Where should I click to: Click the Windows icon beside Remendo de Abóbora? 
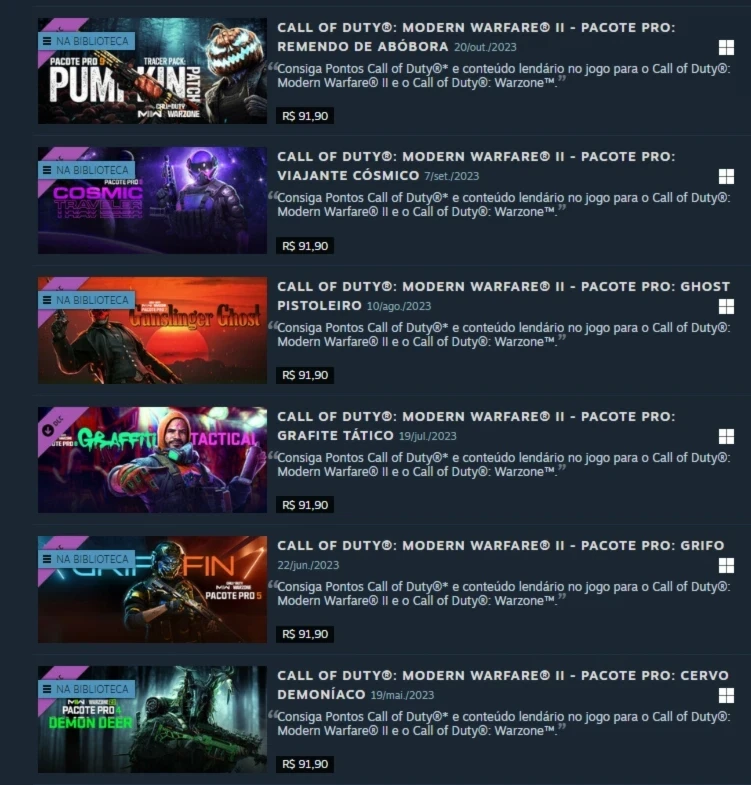point(726,48)
